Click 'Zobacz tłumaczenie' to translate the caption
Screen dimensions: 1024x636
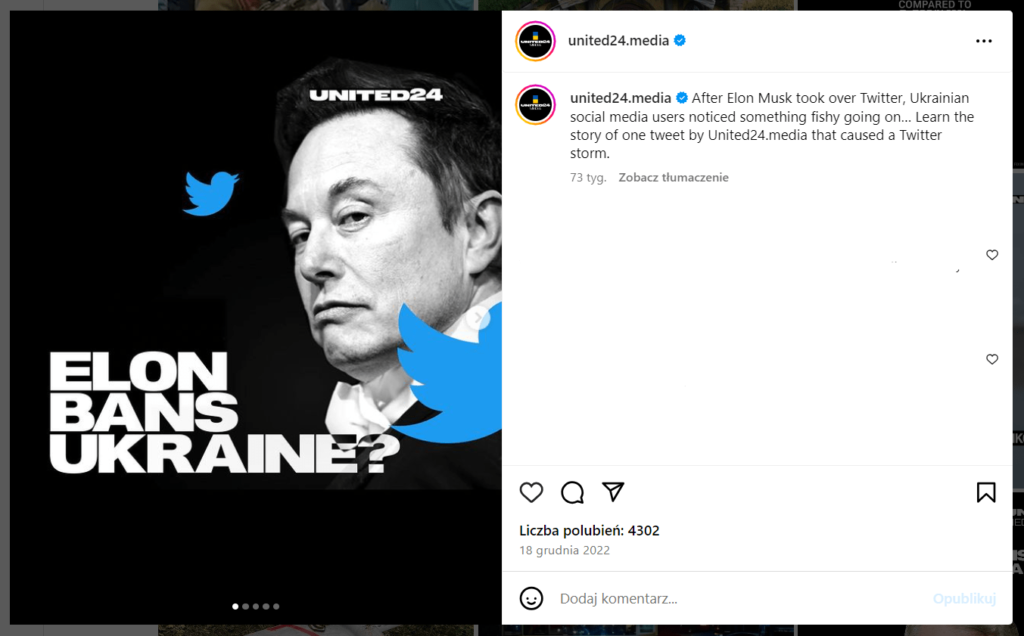[673, 178]
